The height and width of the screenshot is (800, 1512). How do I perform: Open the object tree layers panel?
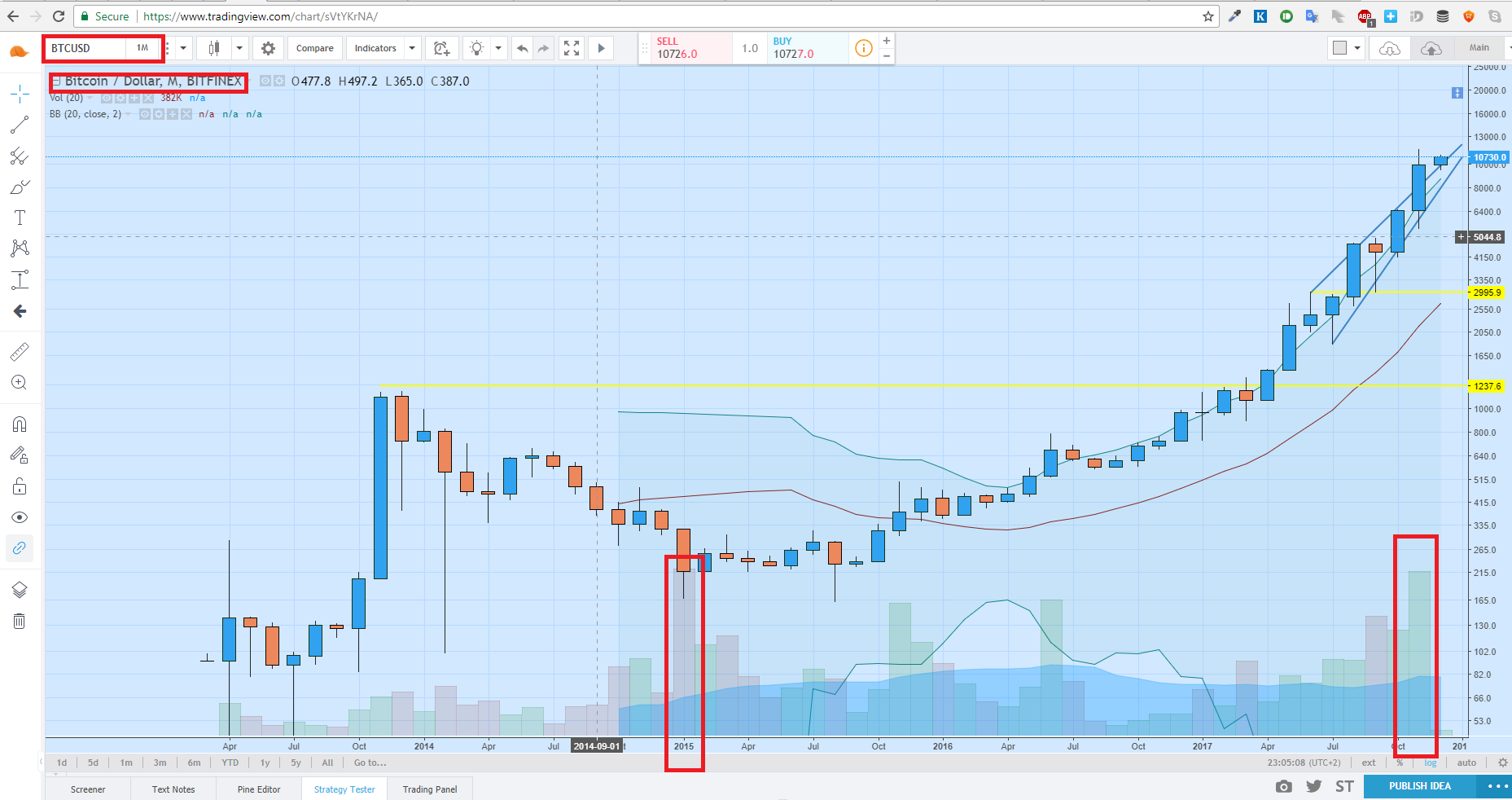tap(20, 590)
